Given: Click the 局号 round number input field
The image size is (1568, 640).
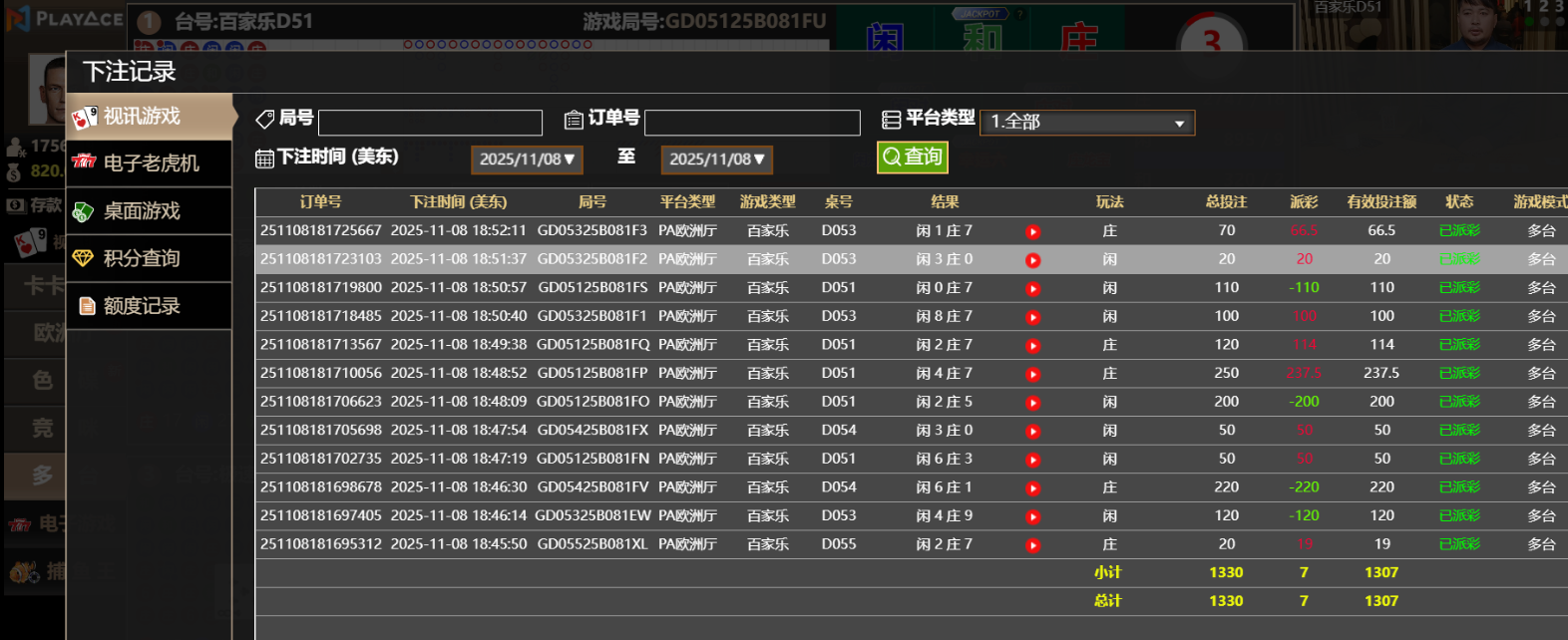Looking at the screenshot, I should (x=430, y=123).
